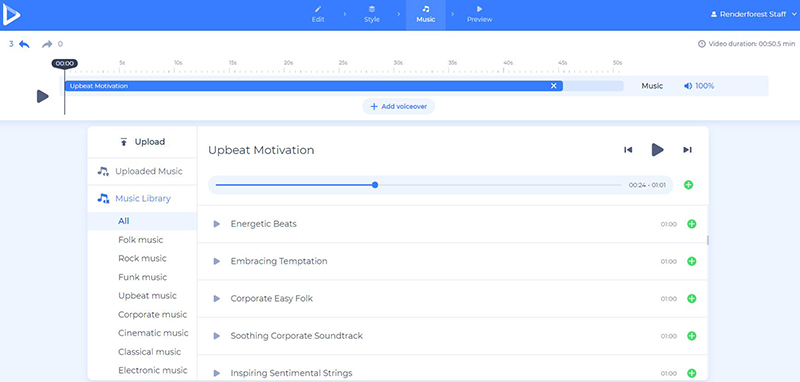The width and height of the screenshot is (800, 382).
Task: Remove Upbeat Motivation track with X
Action: point(554,86)
